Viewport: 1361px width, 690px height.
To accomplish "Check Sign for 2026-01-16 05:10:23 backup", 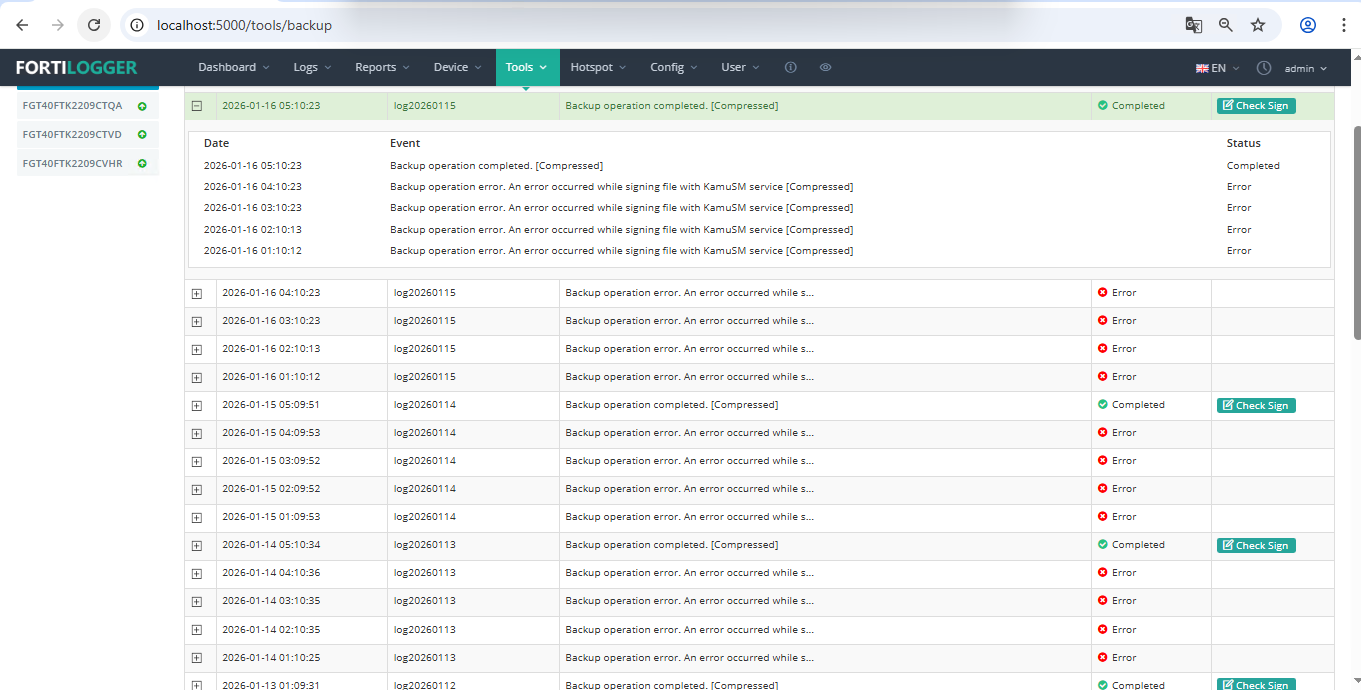I will [1256, 106].
